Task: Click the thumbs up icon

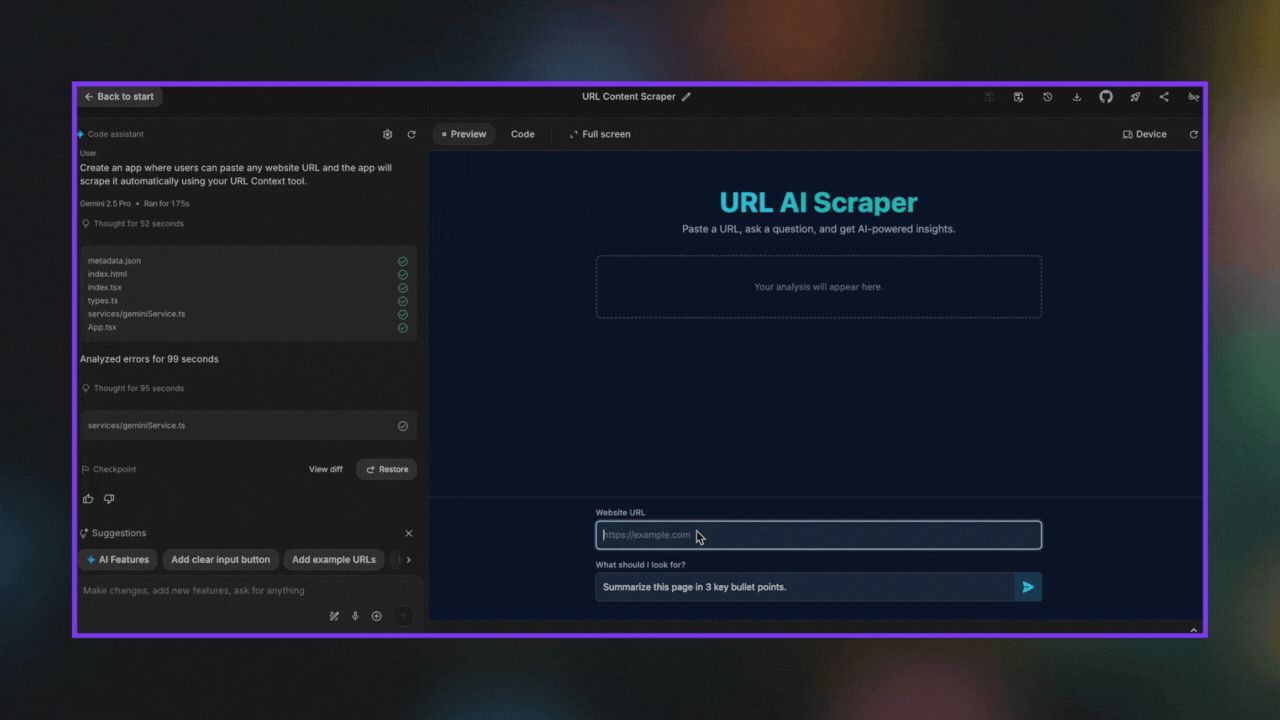Action: (88, 499)
